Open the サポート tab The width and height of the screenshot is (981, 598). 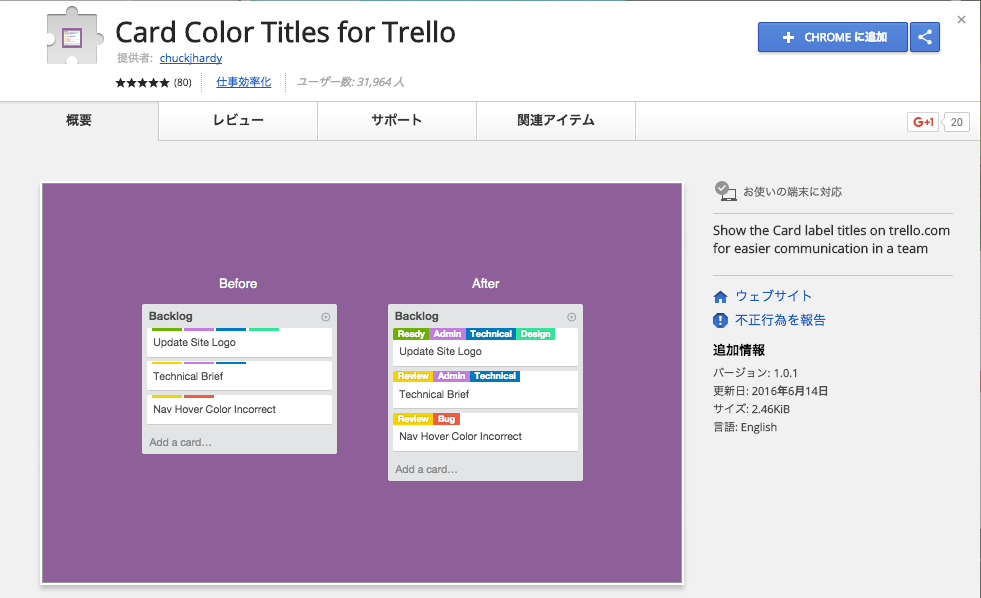[x=397, y=120]
